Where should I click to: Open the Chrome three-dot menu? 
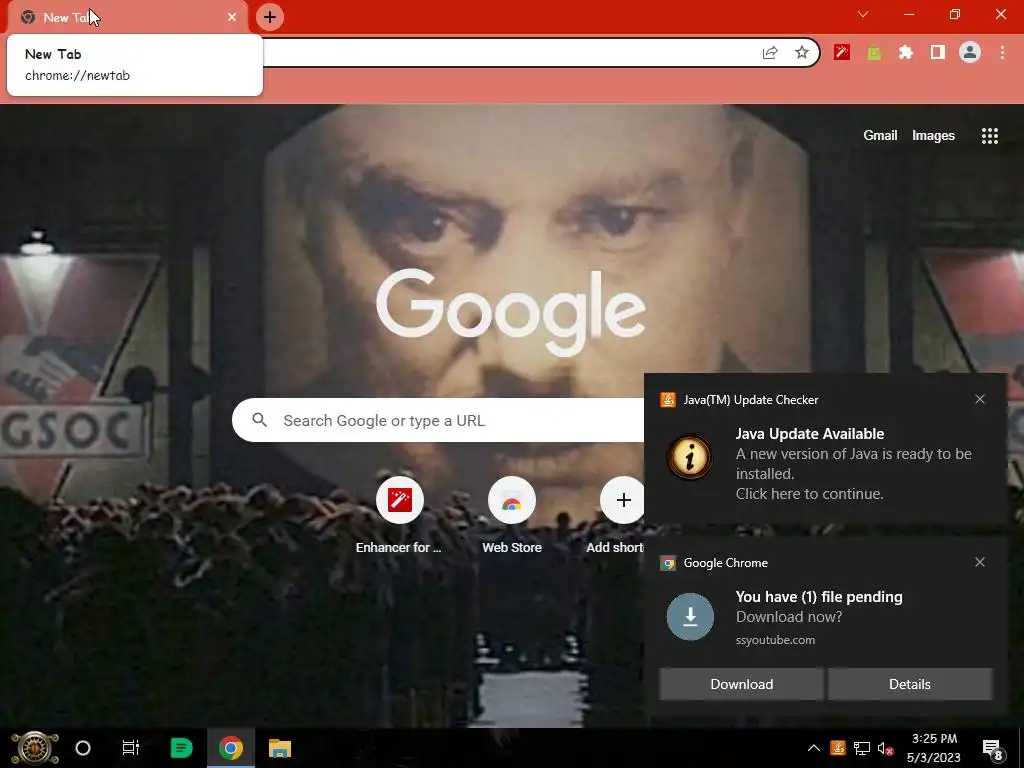pos(1002,53)
